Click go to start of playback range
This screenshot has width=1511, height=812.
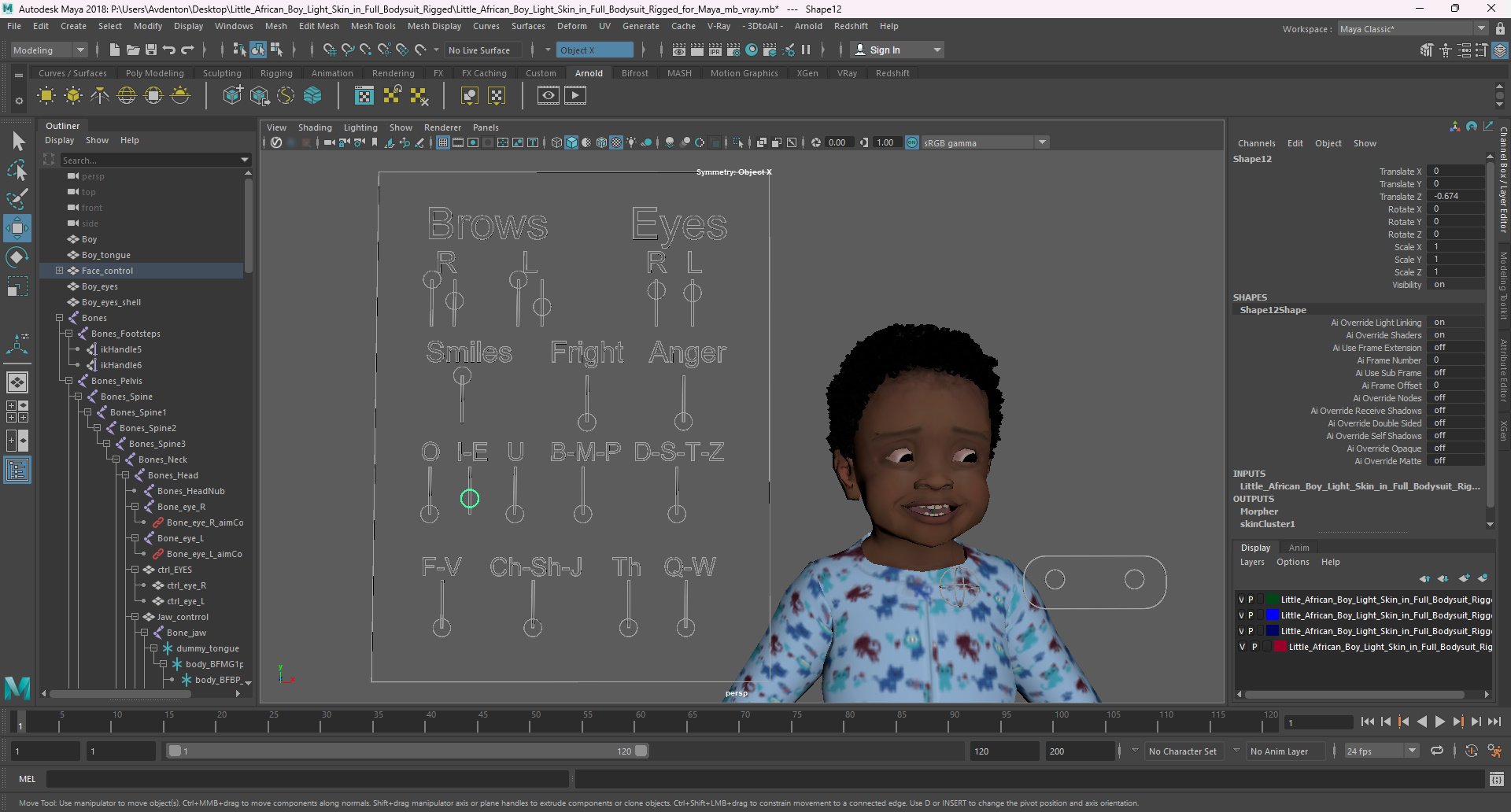pos(1368,722)
